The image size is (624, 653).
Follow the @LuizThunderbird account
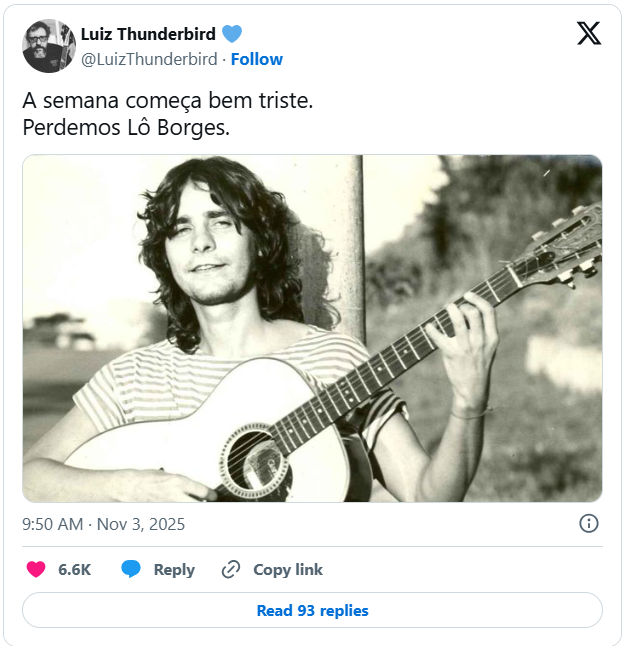click(x=257, y=59)
